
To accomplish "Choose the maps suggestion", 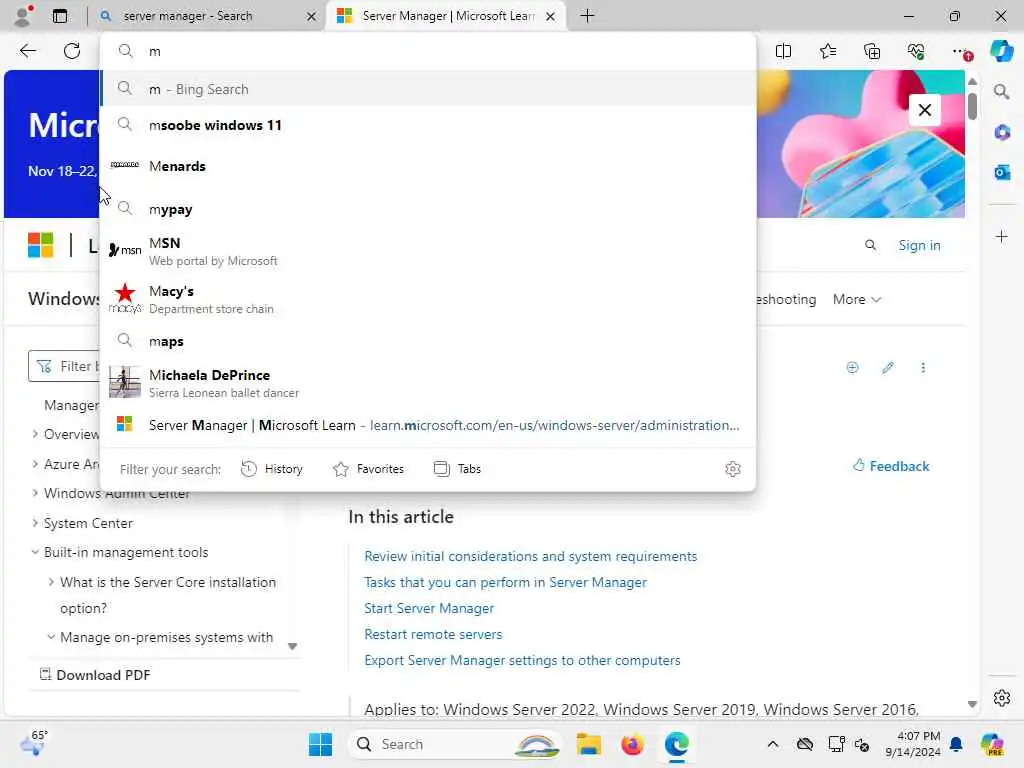I will [x=428, y=341].
